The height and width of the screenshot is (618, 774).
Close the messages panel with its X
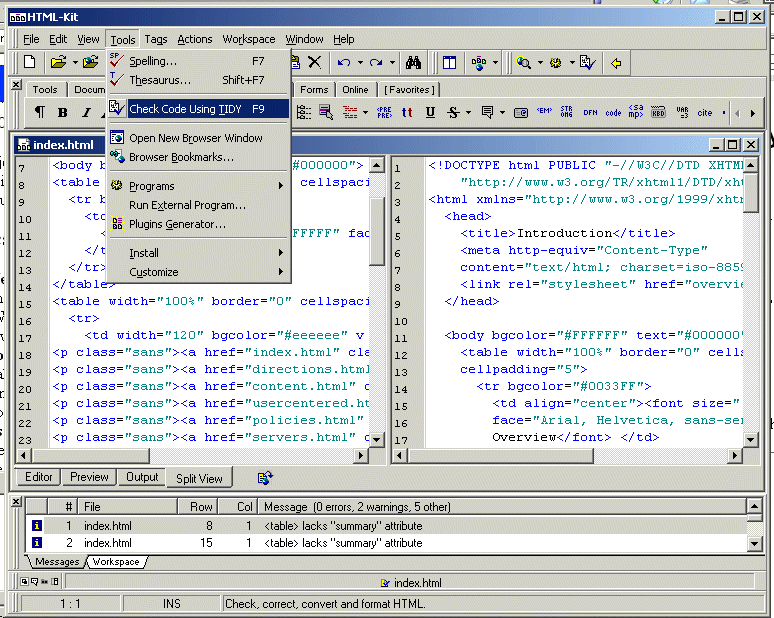(16, 502)
